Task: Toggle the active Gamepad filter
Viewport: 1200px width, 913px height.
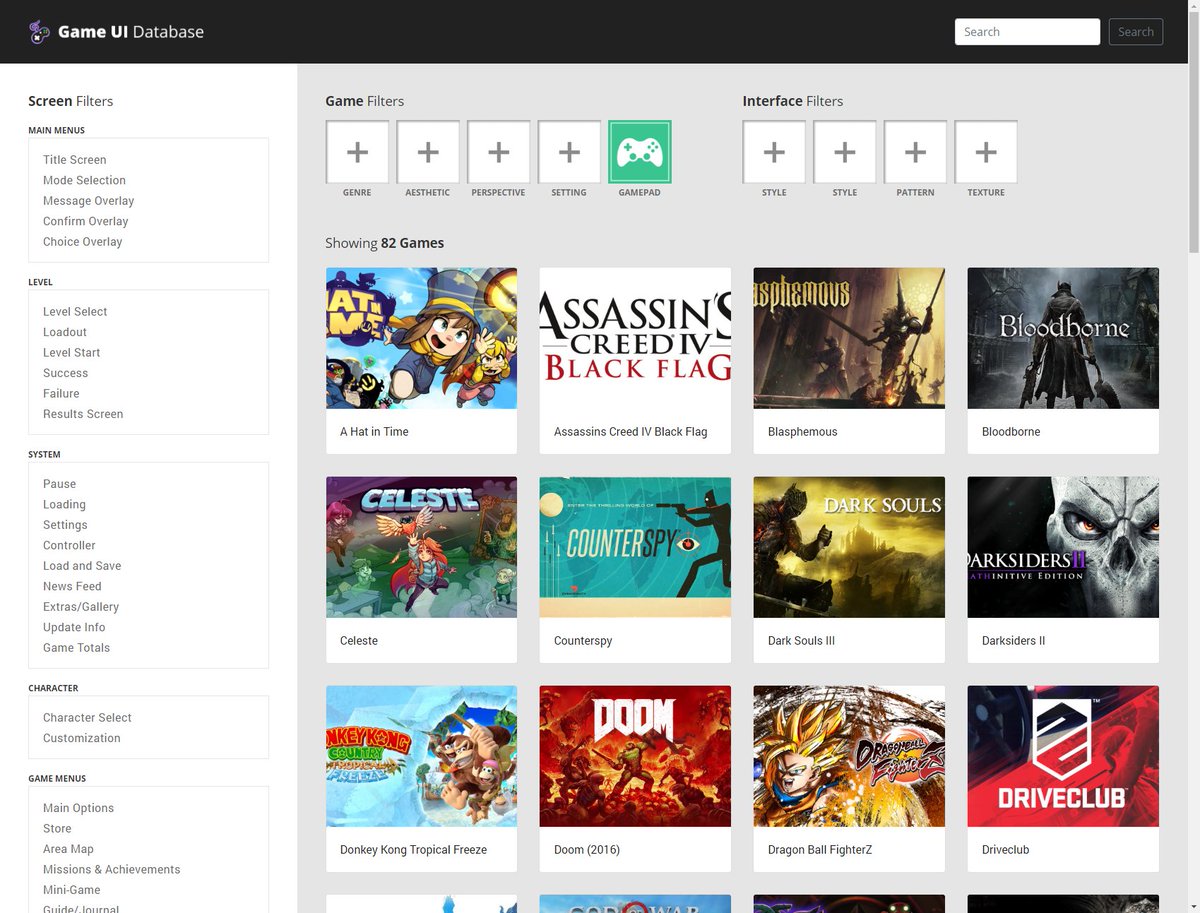Action: [x=640, y=152]
